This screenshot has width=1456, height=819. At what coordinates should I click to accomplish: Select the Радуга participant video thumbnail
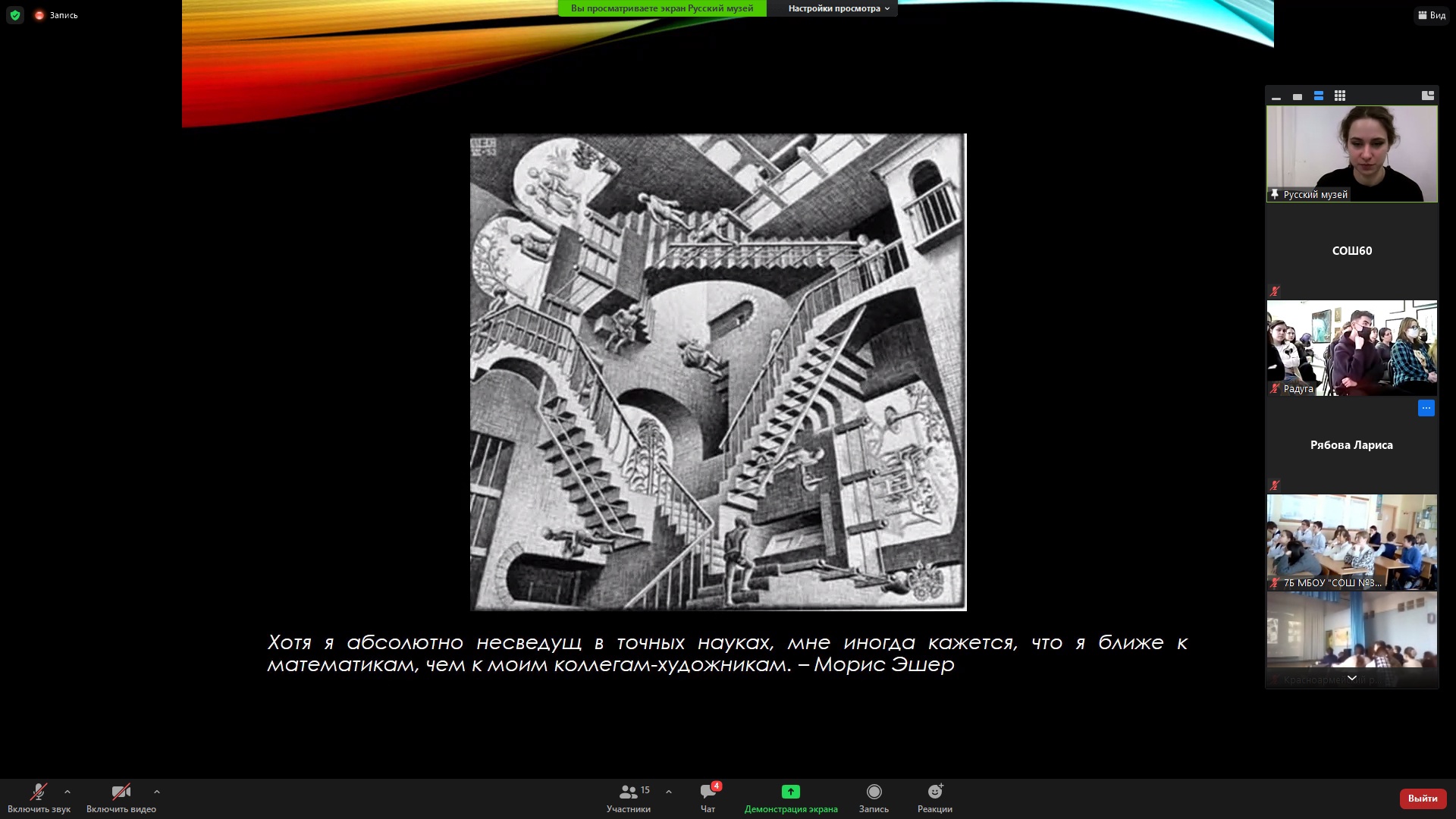(1351, 348)
